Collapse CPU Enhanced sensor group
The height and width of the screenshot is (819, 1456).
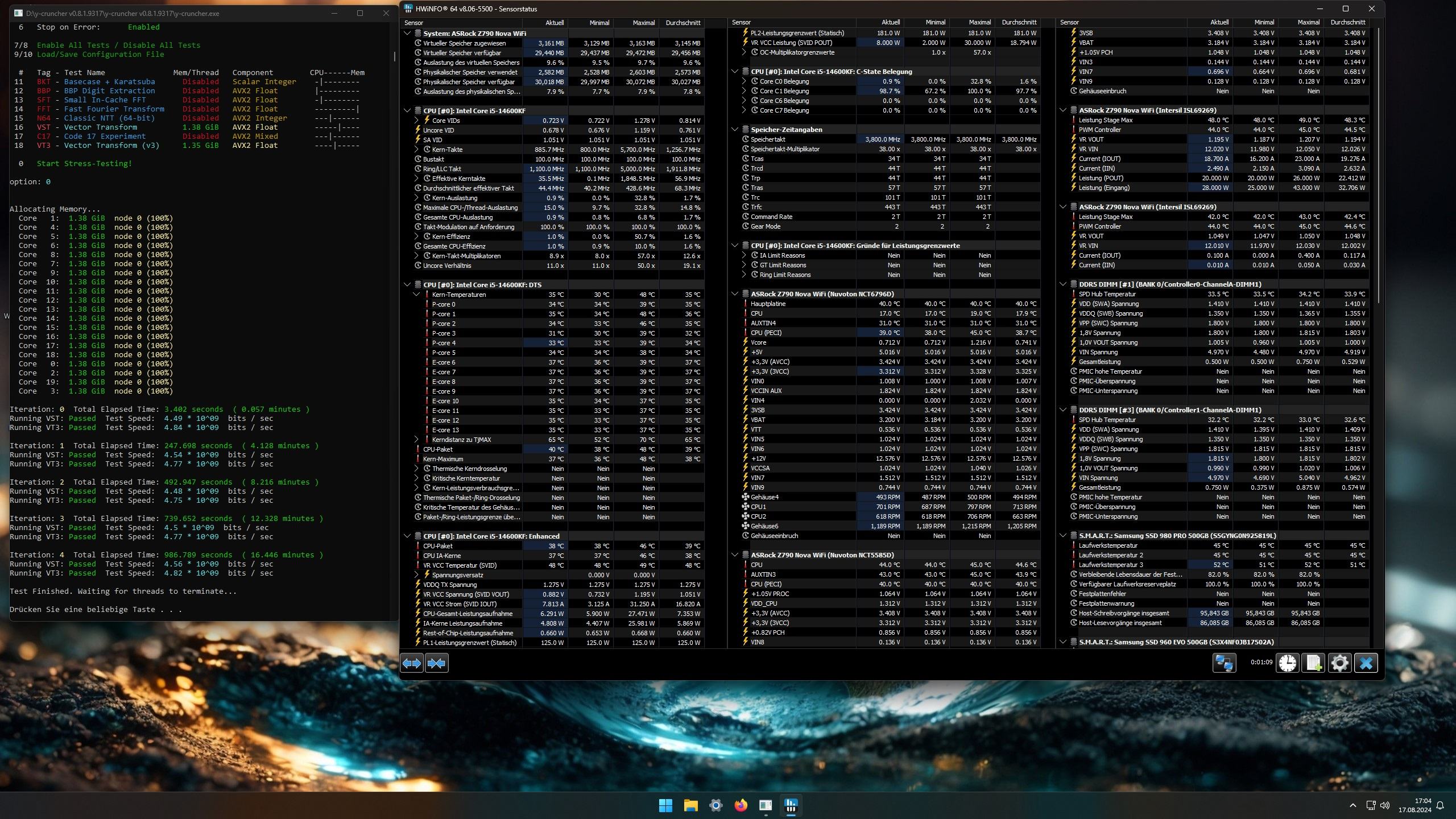[407, 536]
